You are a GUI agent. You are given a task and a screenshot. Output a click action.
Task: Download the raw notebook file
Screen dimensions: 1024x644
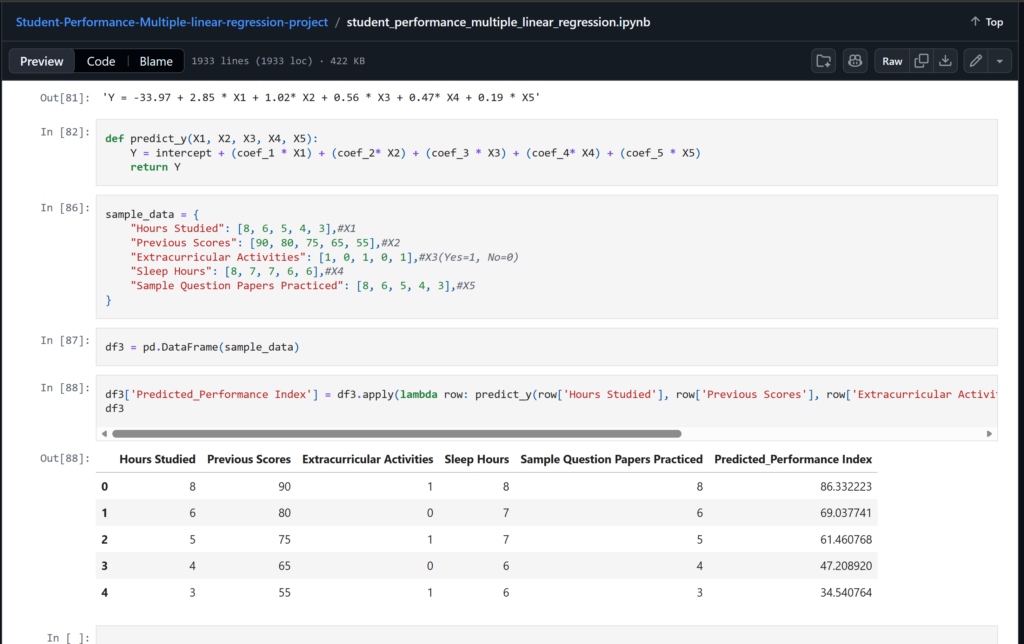(945, 61)
